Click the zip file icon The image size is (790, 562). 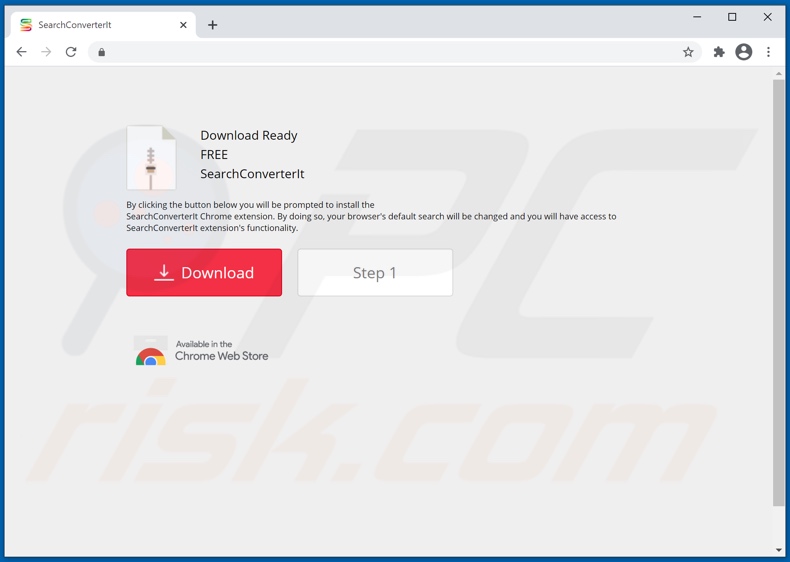151,158
